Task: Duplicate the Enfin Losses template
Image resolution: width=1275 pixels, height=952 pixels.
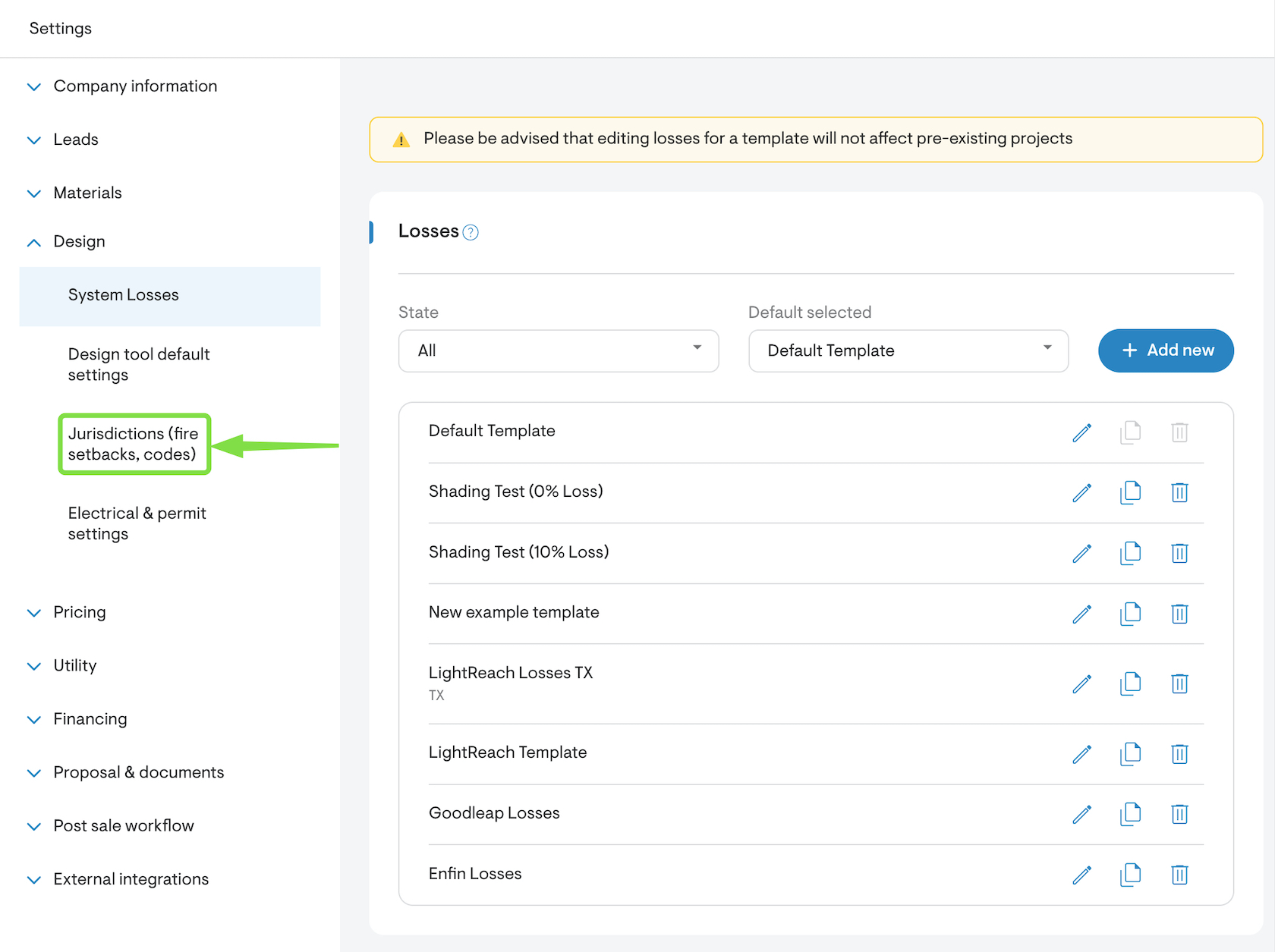Action: [1130, 875]
